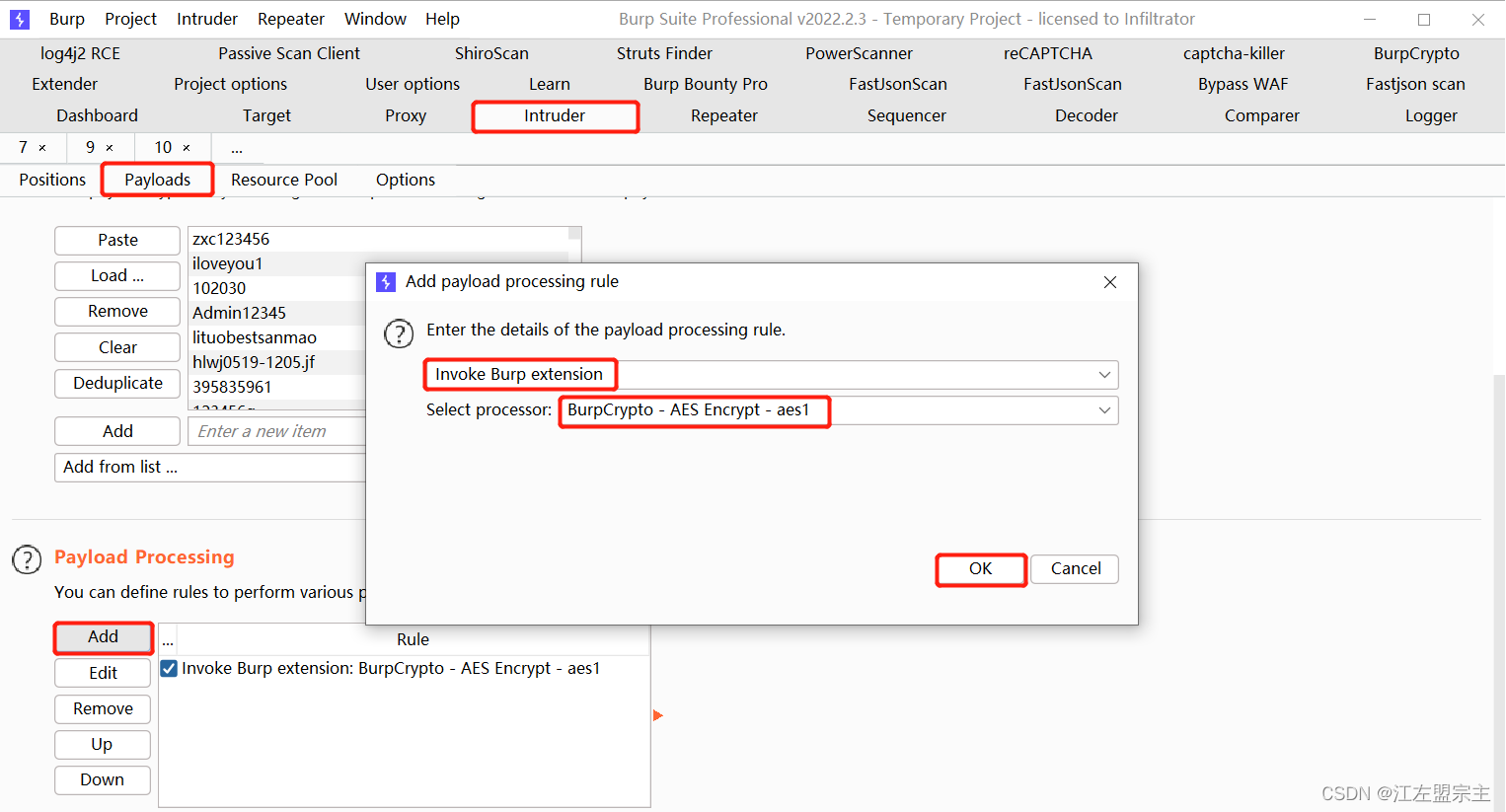Open the Dashboard tab

click(x=98, y=115)
